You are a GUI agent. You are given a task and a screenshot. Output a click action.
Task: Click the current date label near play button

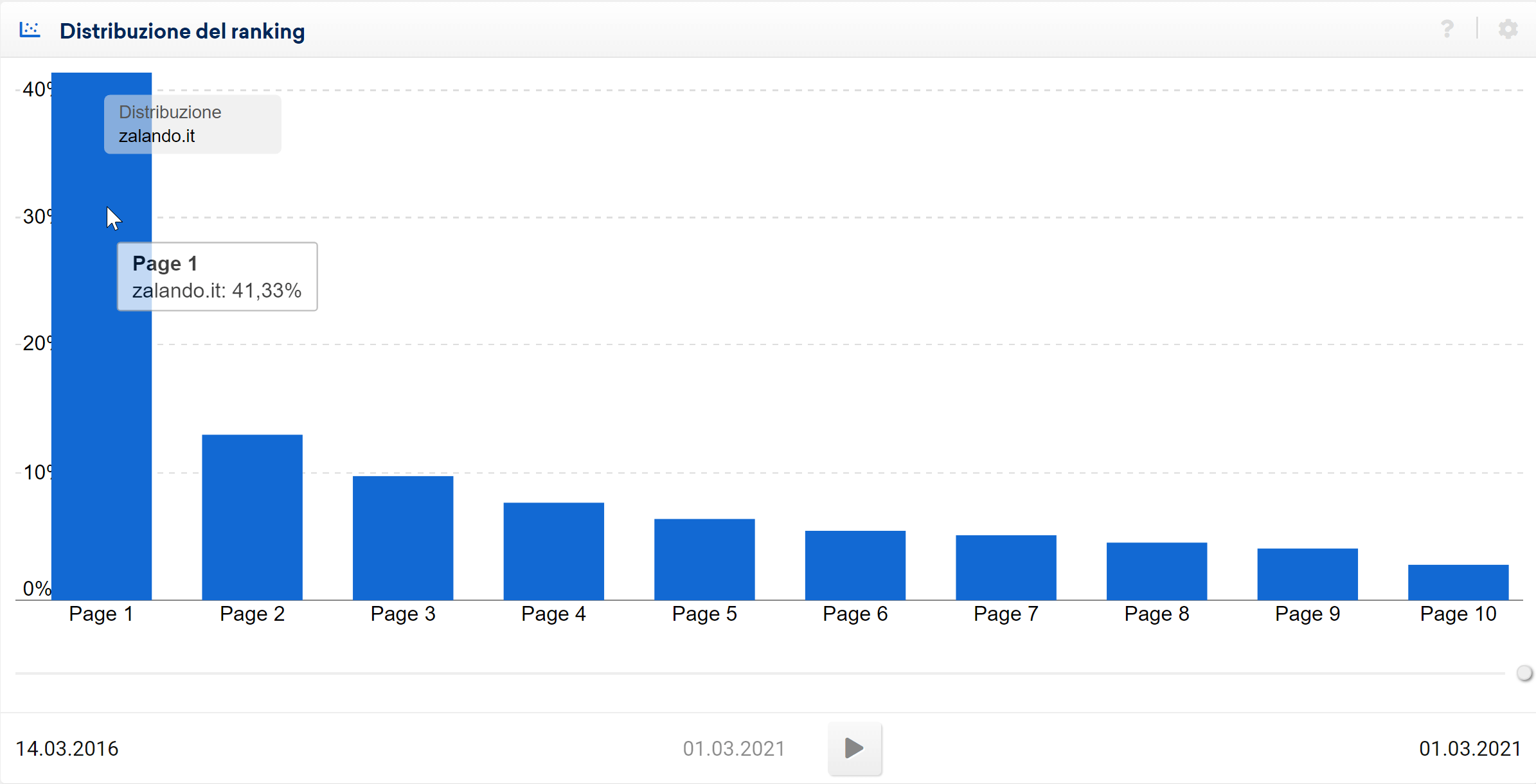pos(733,749)
